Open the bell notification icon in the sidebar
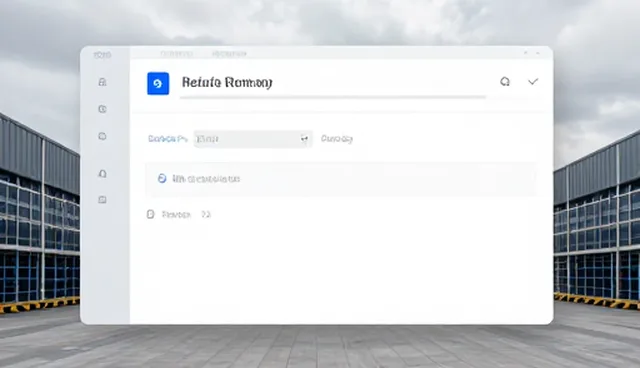 point(102,174)
